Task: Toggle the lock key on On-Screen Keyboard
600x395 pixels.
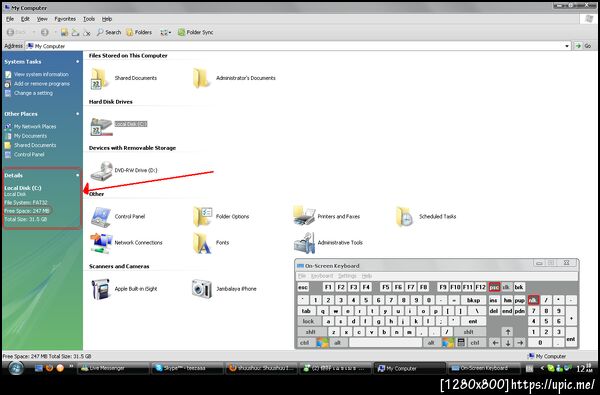Action: click(x=308, y=322)
